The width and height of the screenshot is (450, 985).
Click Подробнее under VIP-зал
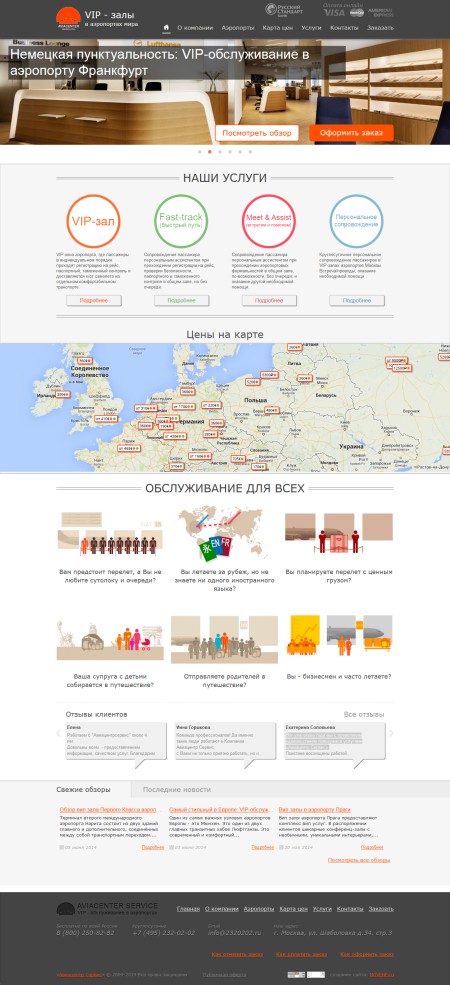[94, 301]
